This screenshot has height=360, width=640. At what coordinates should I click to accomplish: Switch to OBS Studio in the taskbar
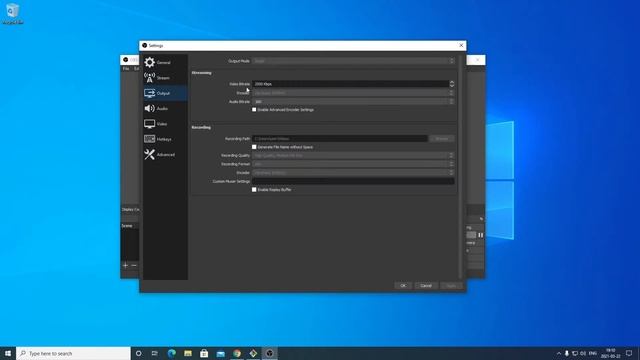(269, 353)
